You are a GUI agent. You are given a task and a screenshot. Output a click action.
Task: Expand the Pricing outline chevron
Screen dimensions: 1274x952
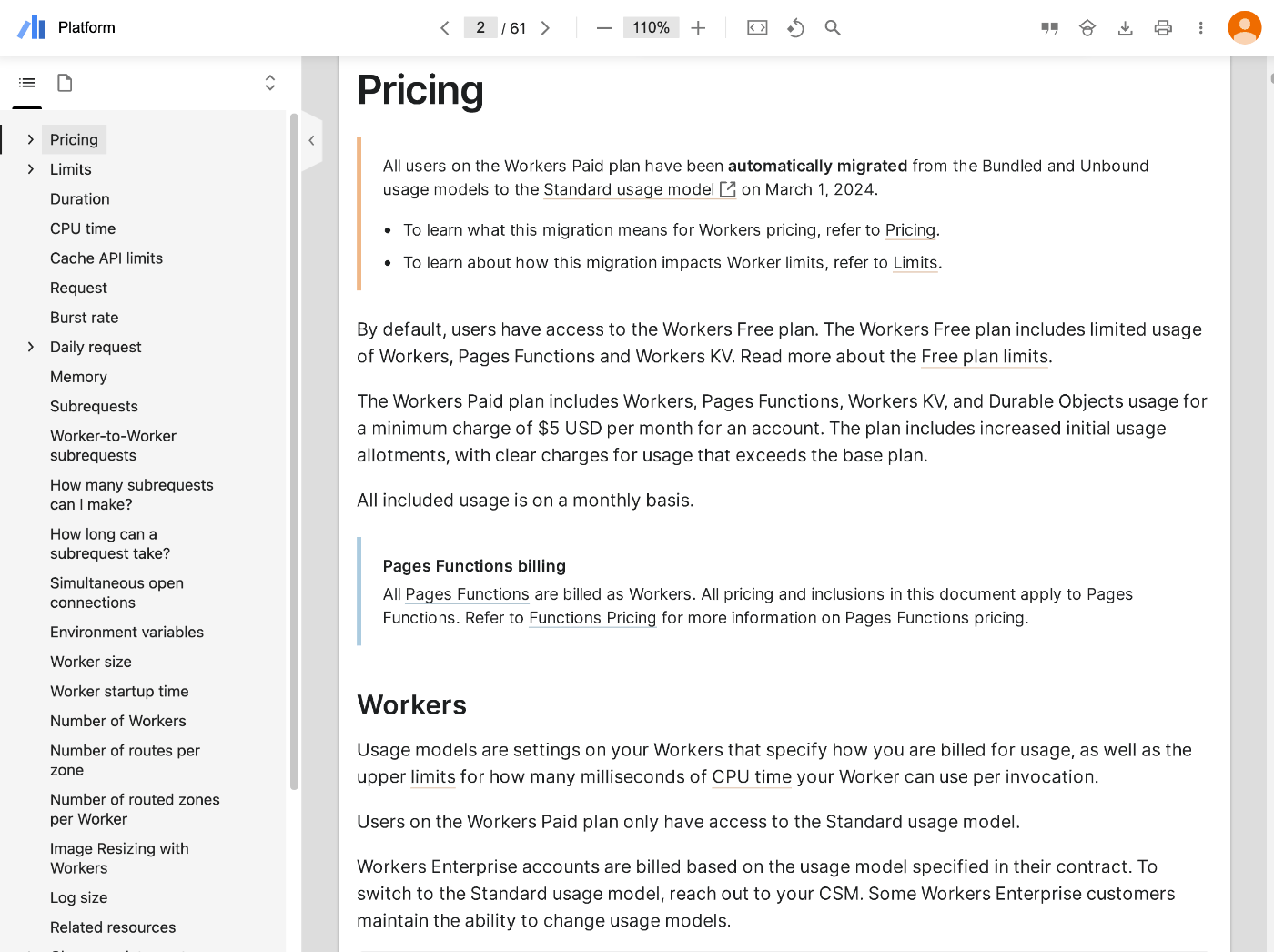(31, 139)
